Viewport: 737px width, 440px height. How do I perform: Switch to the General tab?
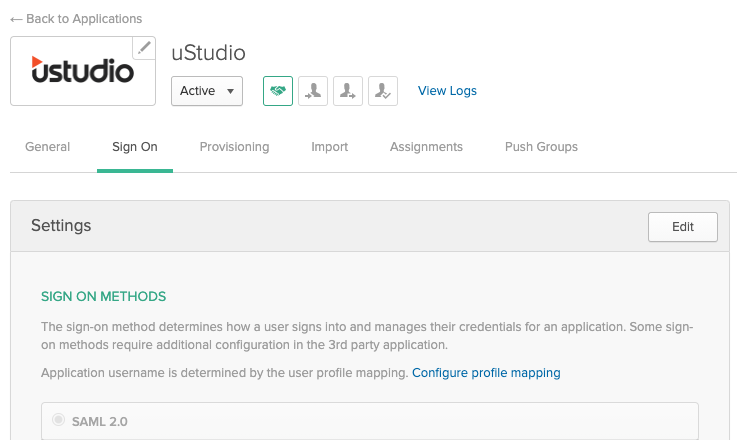point(47,147)
